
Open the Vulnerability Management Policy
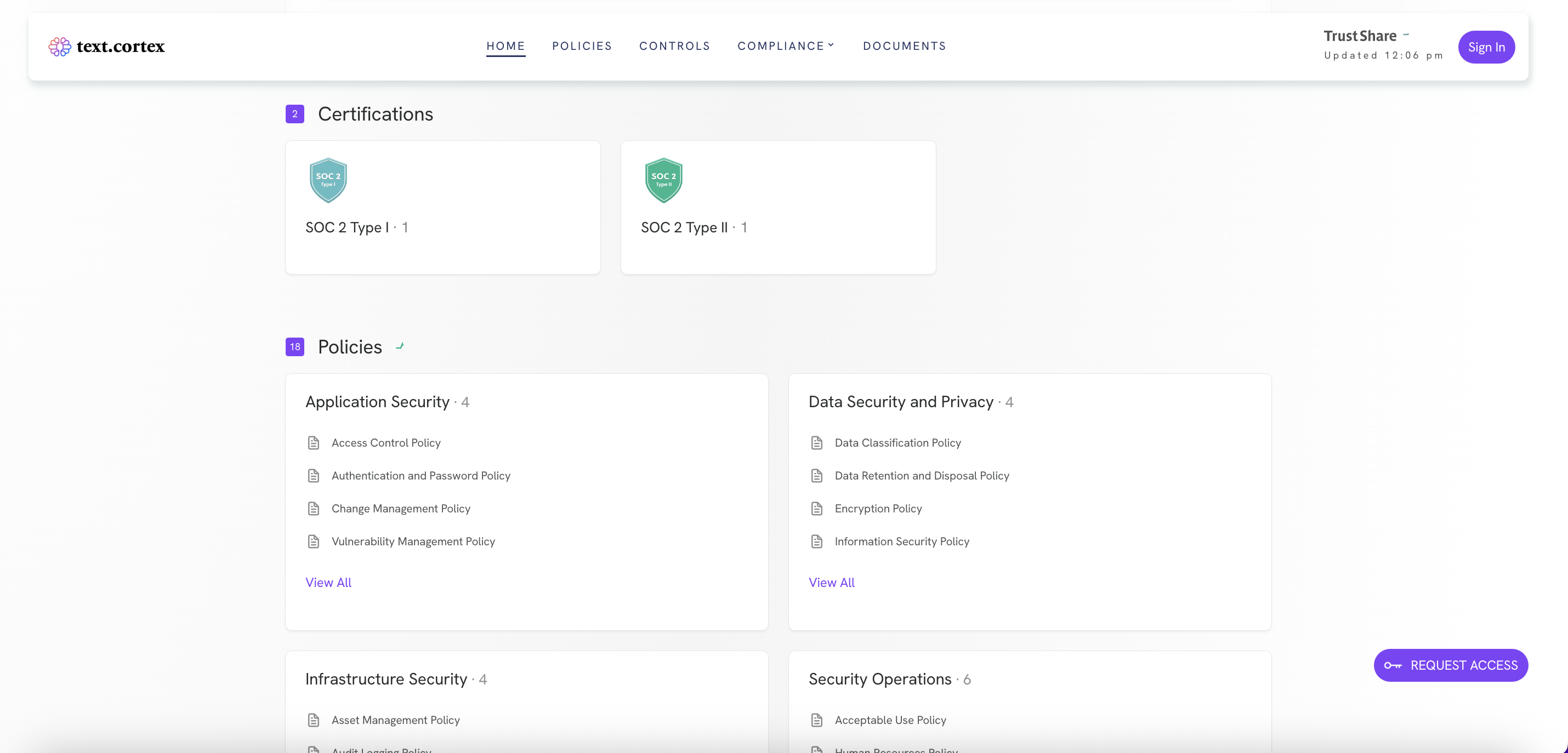click(x=413, y=541)
